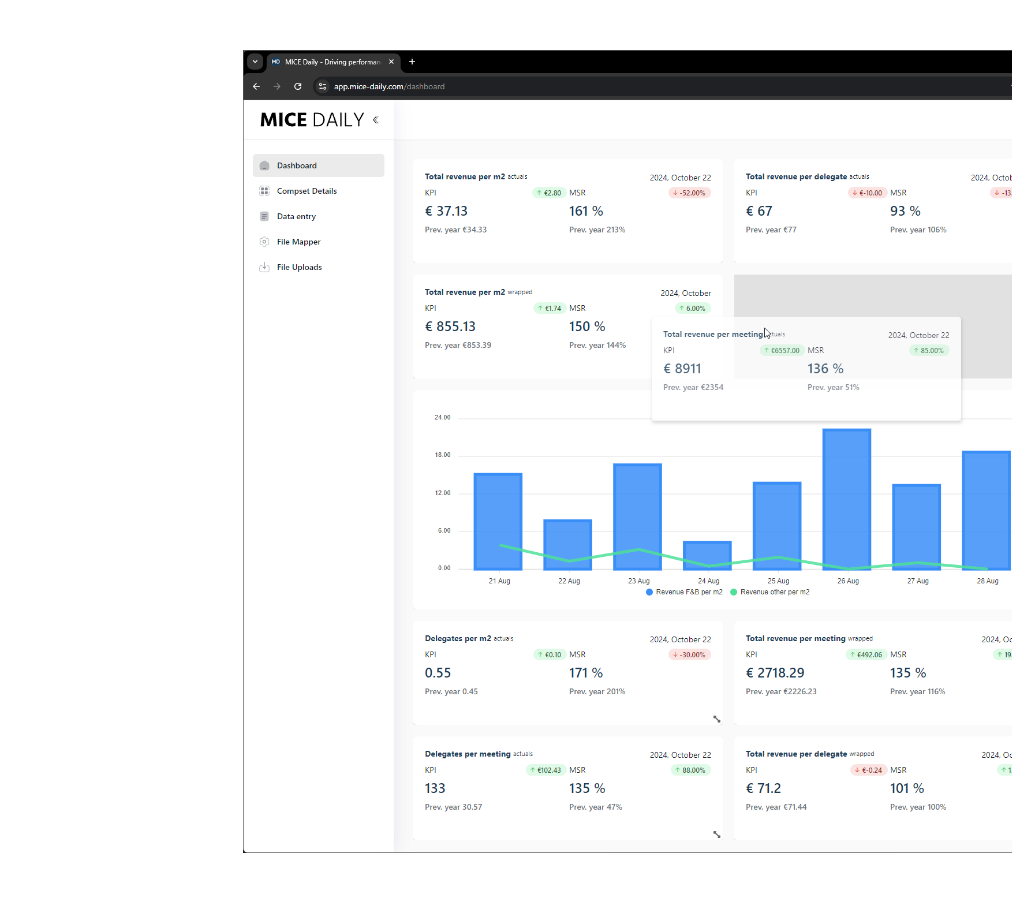Image resolution: width=1012 pixels, height=898 pixels.
Task: Open a new browser tab
Action: 412,61
